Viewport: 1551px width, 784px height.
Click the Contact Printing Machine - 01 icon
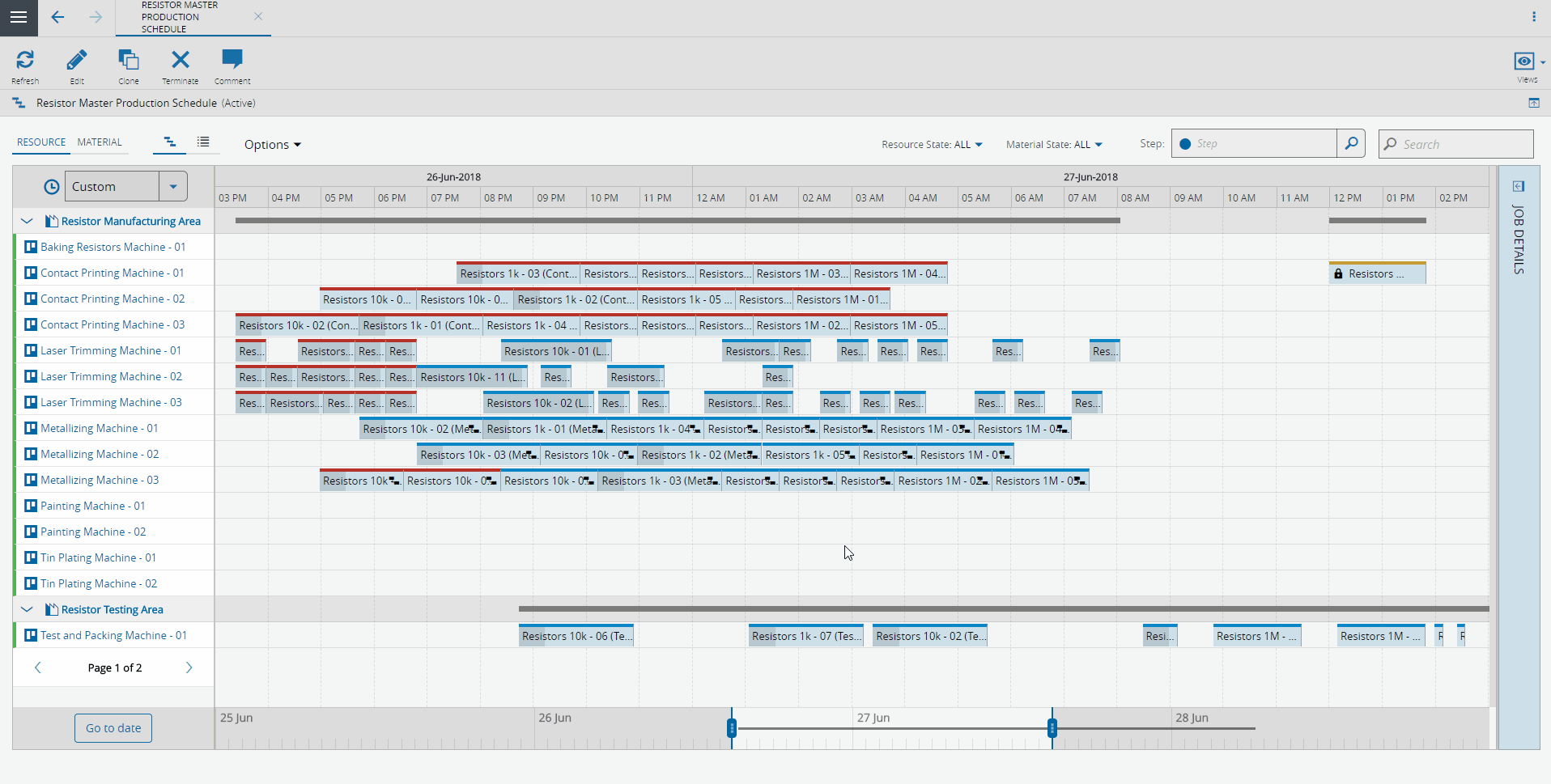[31, 273]
